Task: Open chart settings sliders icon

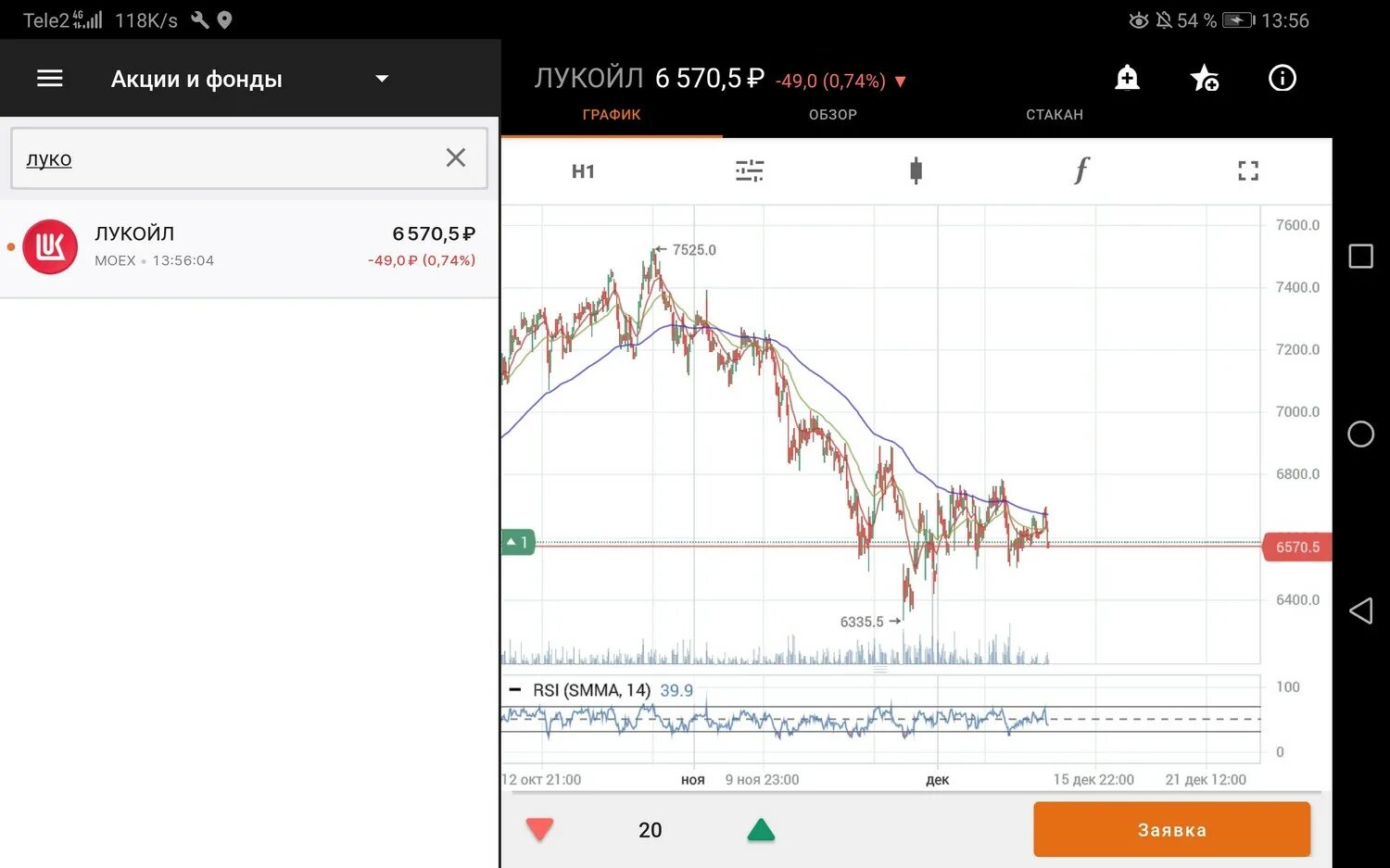Action: (x=750, y=170)
